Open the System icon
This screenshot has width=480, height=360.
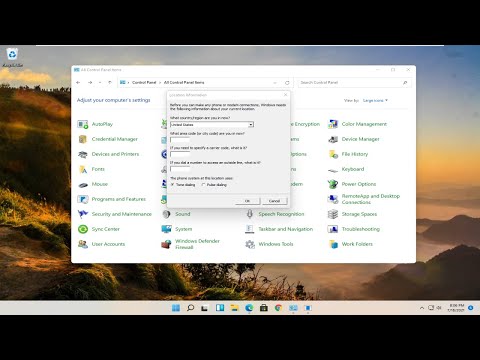click(x=166, y=229)
